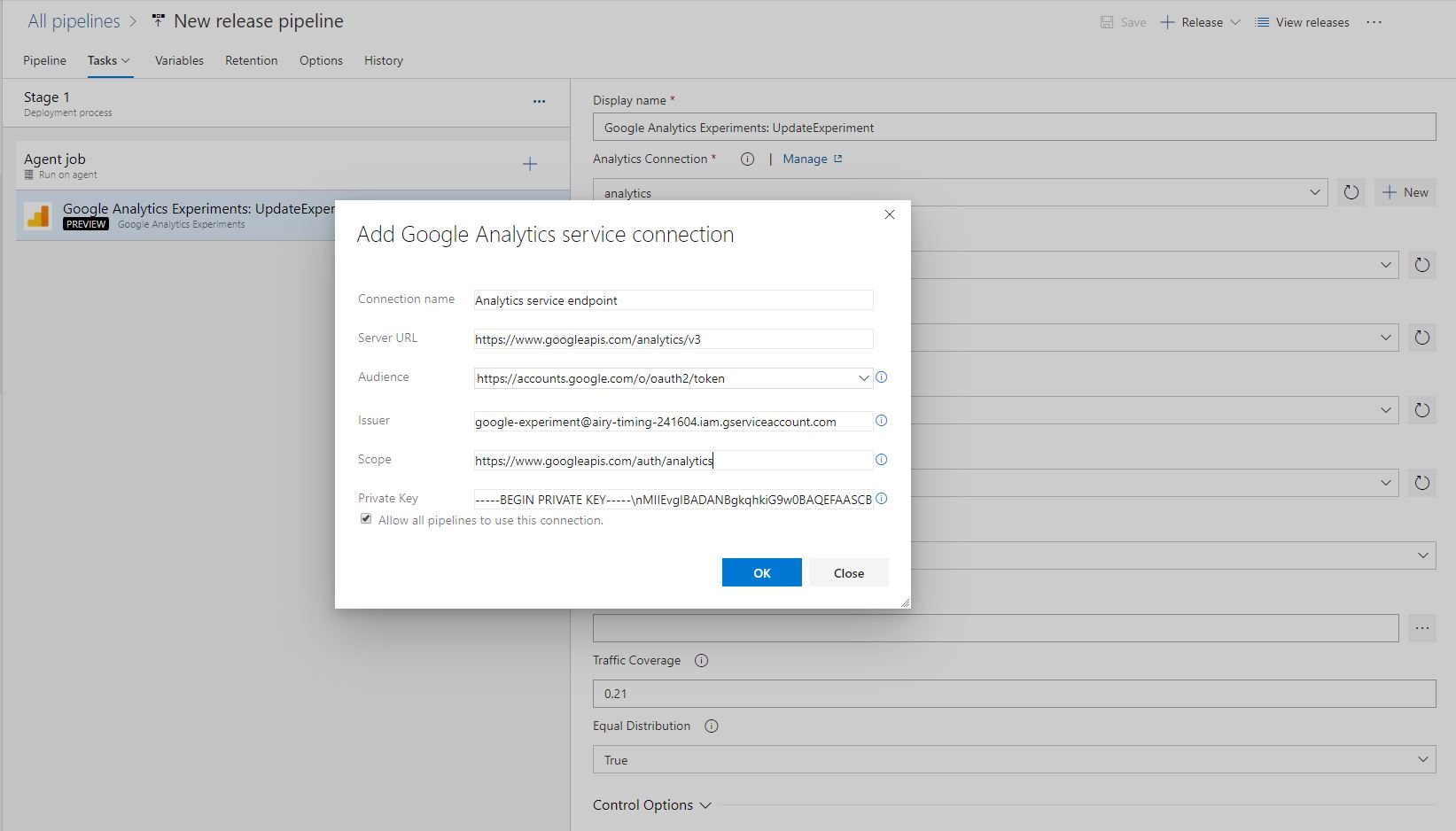Add a task to Agent job
The image size is (1456, 831).
click(x=530, y=164)
